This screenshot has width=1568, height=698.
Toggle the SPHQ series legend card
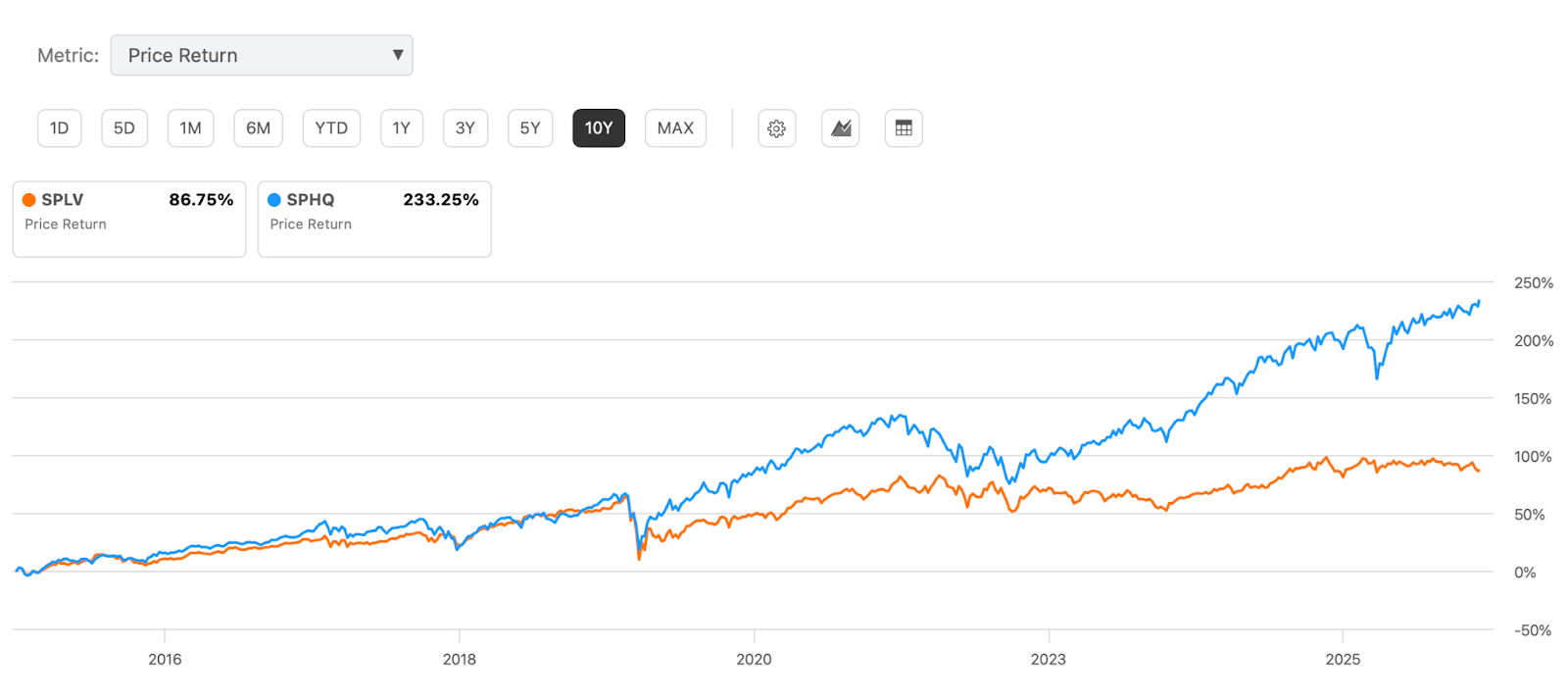click(374, 219)
